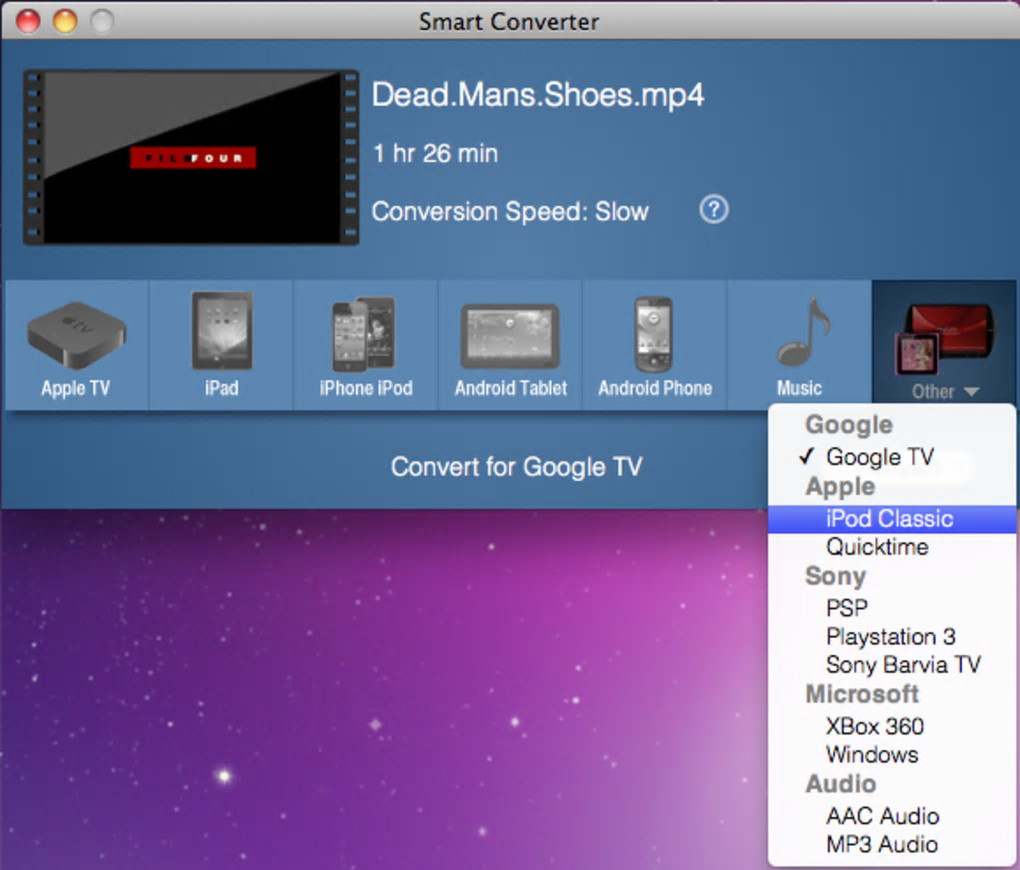Choose Sony Barvia TV option
This screenshot has height=870, width=1020.
[x=892, y=664]
